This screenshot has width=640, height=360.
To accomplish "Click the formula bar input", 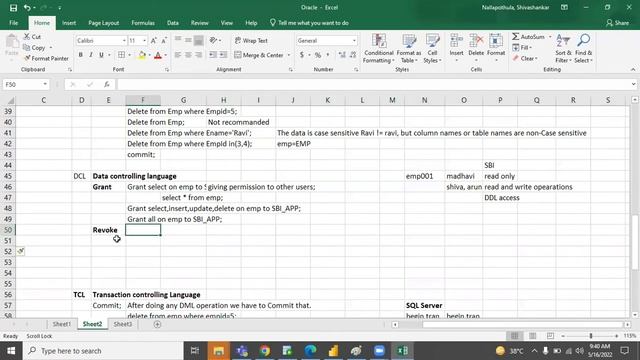I will coord(372,84).
